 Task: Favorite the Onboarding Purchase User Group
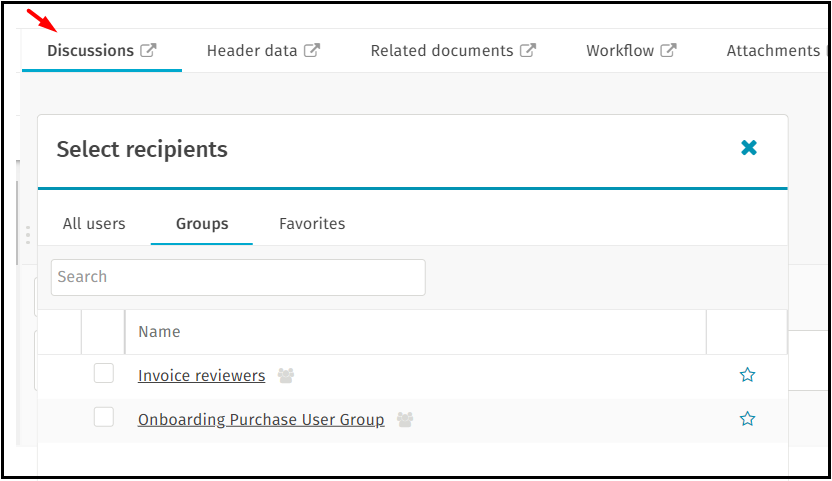point(747,419)
